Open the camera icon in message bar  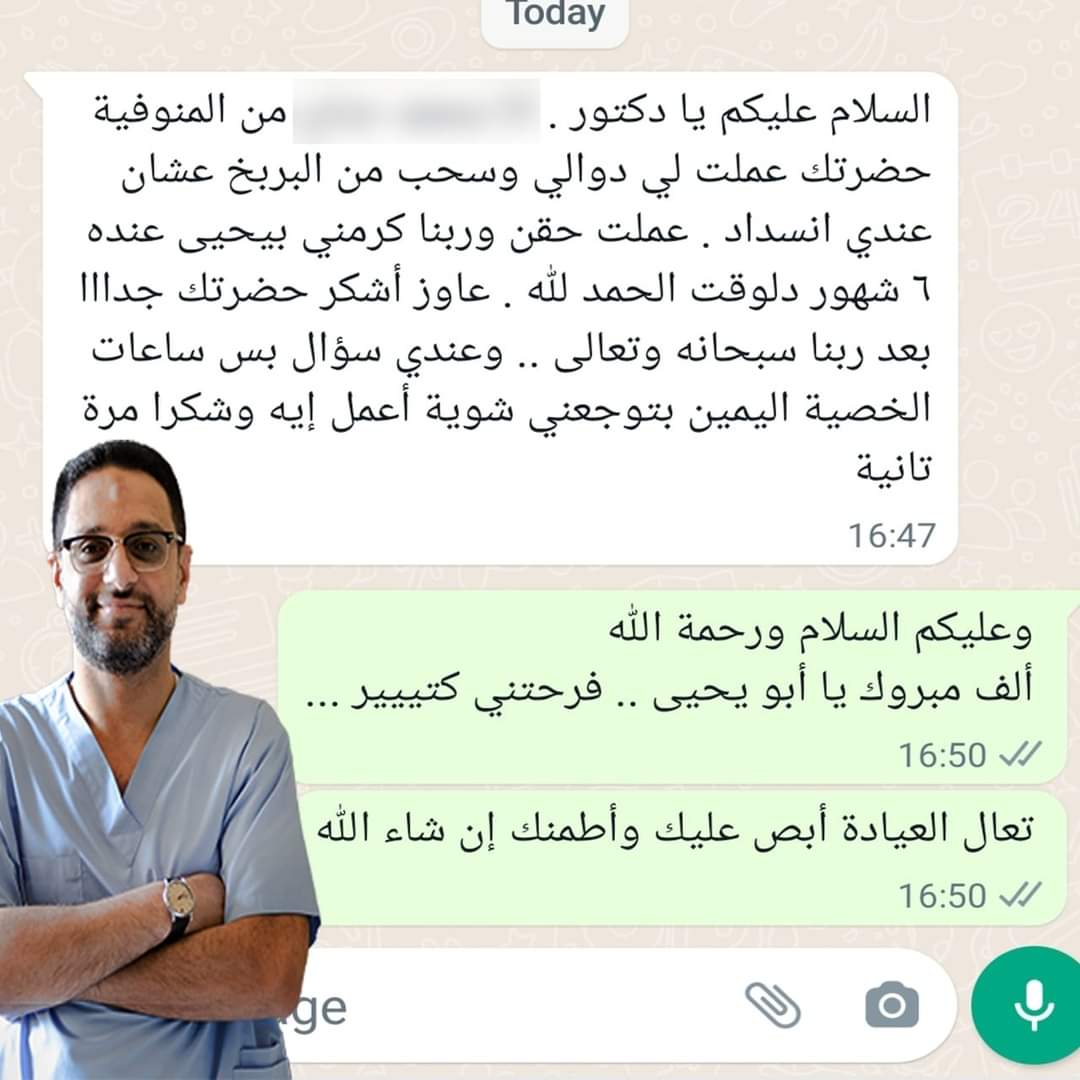click(x=892, y=1005)
